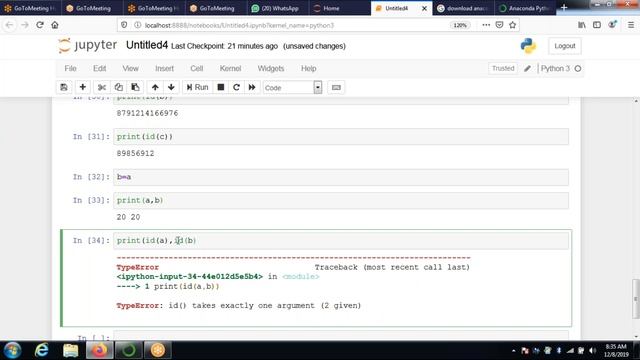Open the Cell menu
Screen dimensions: 640x360
click(x=197, y=69)
